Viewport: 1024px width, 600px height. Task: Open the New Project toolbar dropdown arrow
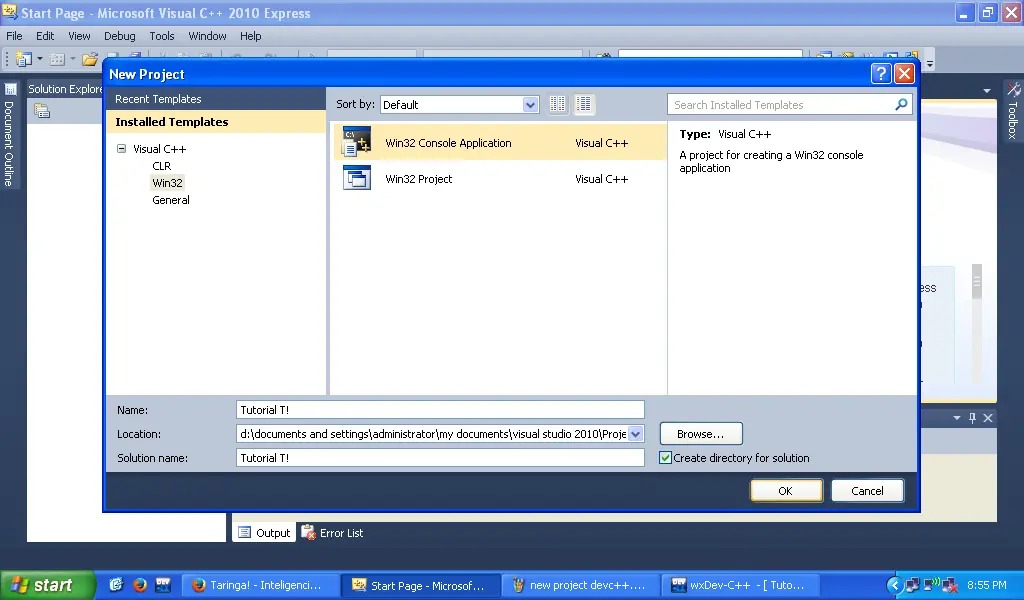point(40,59)
